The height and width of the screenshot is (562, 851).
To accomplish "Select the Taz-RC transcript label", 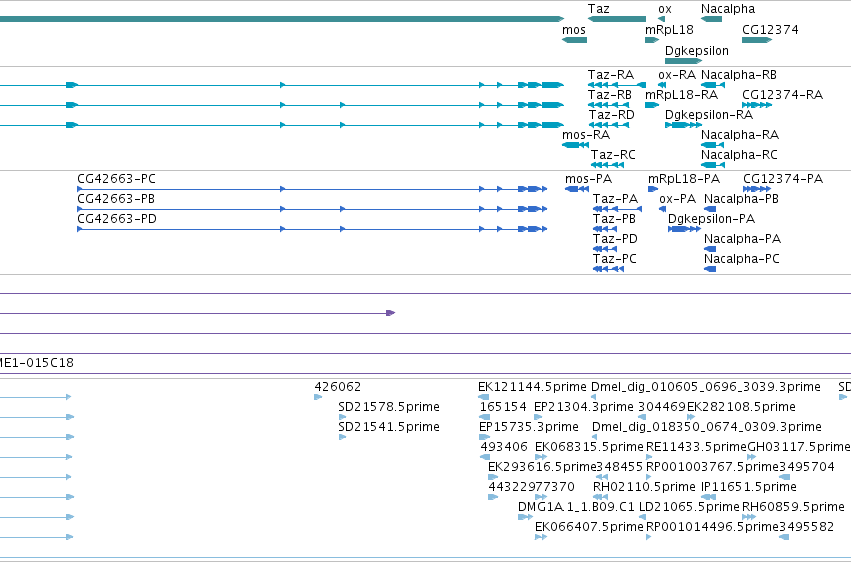I will 613,155.
